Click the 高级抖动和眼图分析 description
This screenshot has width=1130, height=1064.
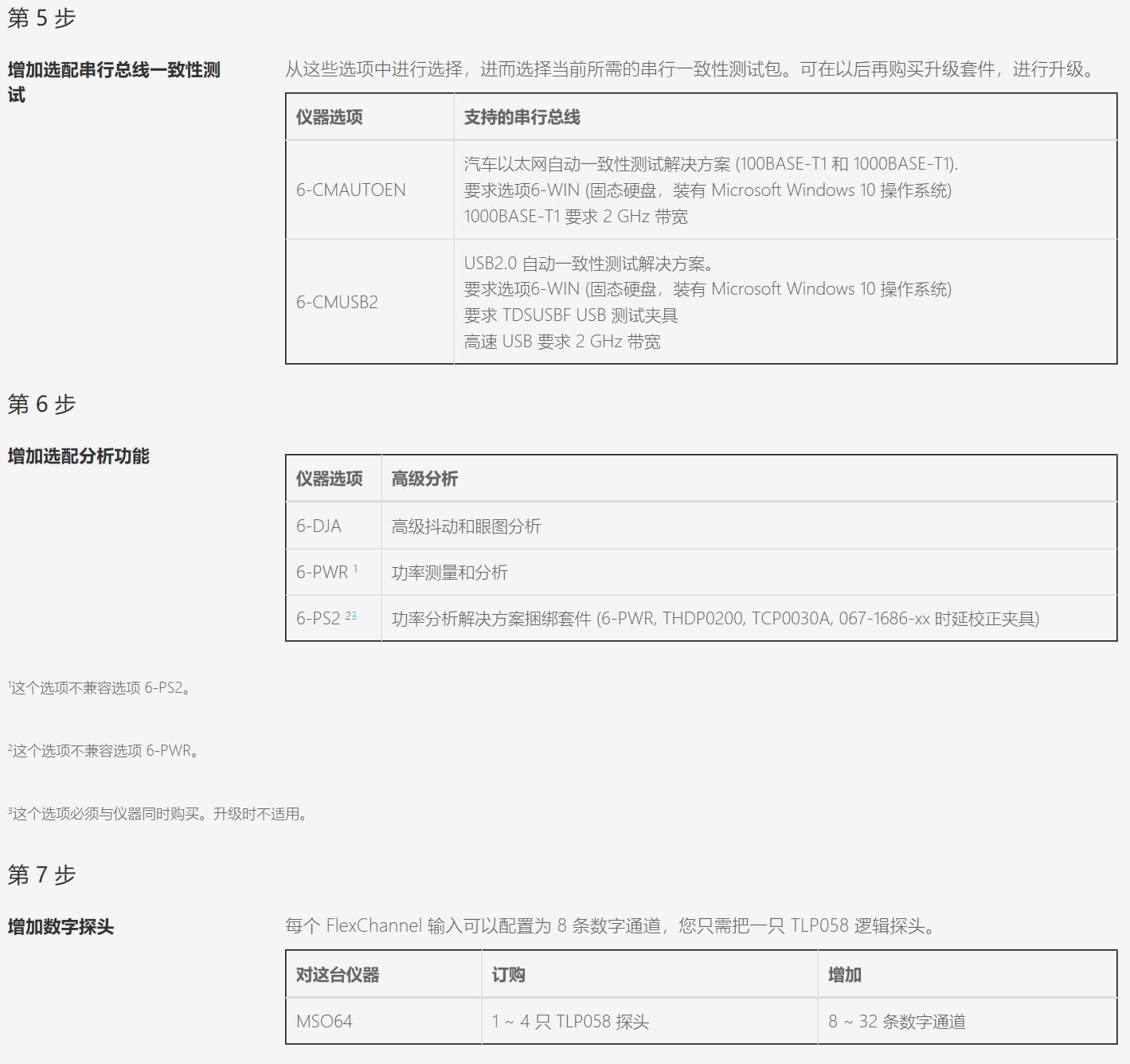(x=466, y=526)
